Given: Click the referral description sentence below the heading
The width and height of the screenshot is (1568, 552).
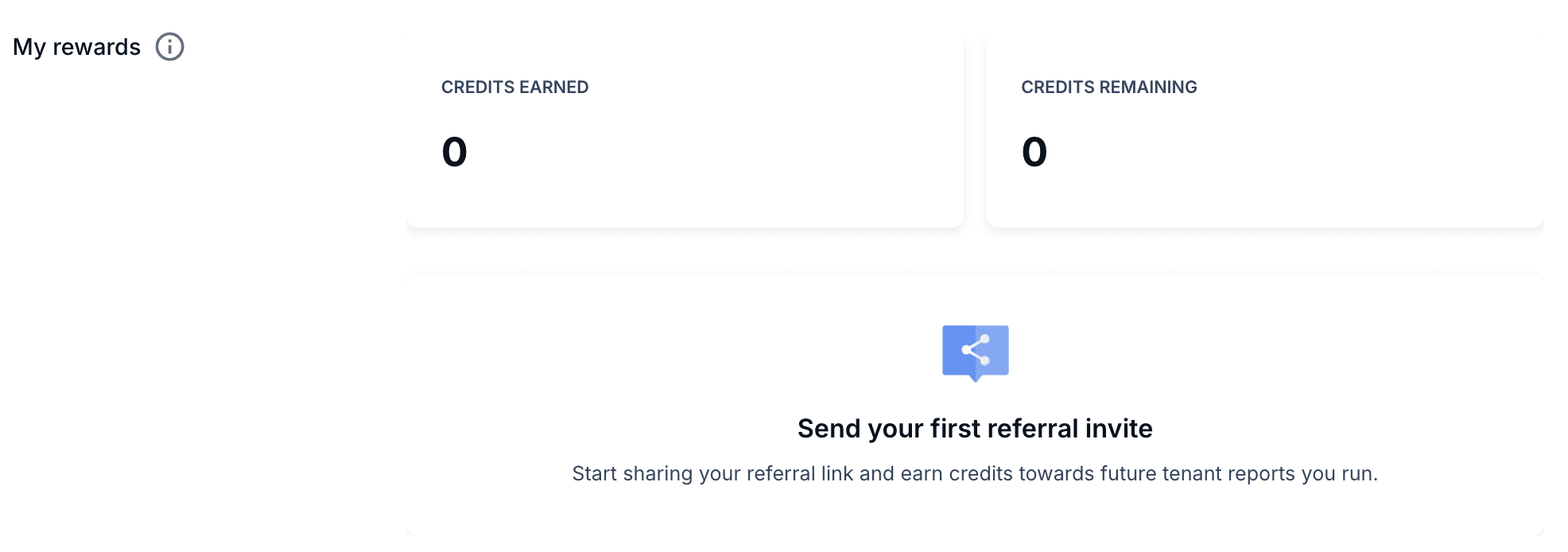Looking at the screenshot, I should tap(975, 474).
